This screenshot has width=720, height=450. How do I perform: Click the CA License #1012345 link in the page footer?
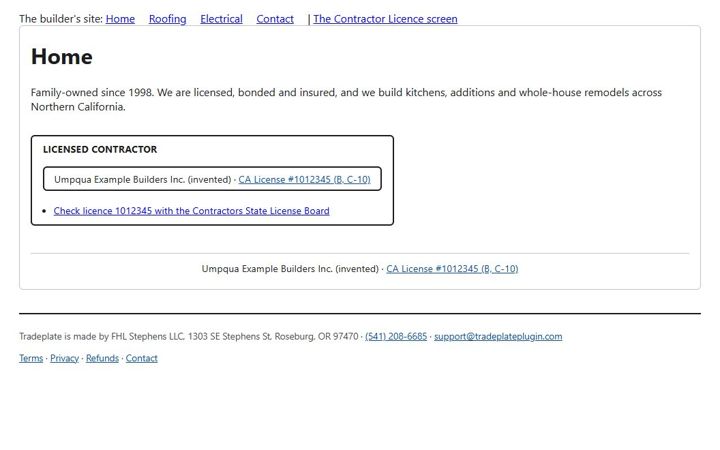[452, 269]
